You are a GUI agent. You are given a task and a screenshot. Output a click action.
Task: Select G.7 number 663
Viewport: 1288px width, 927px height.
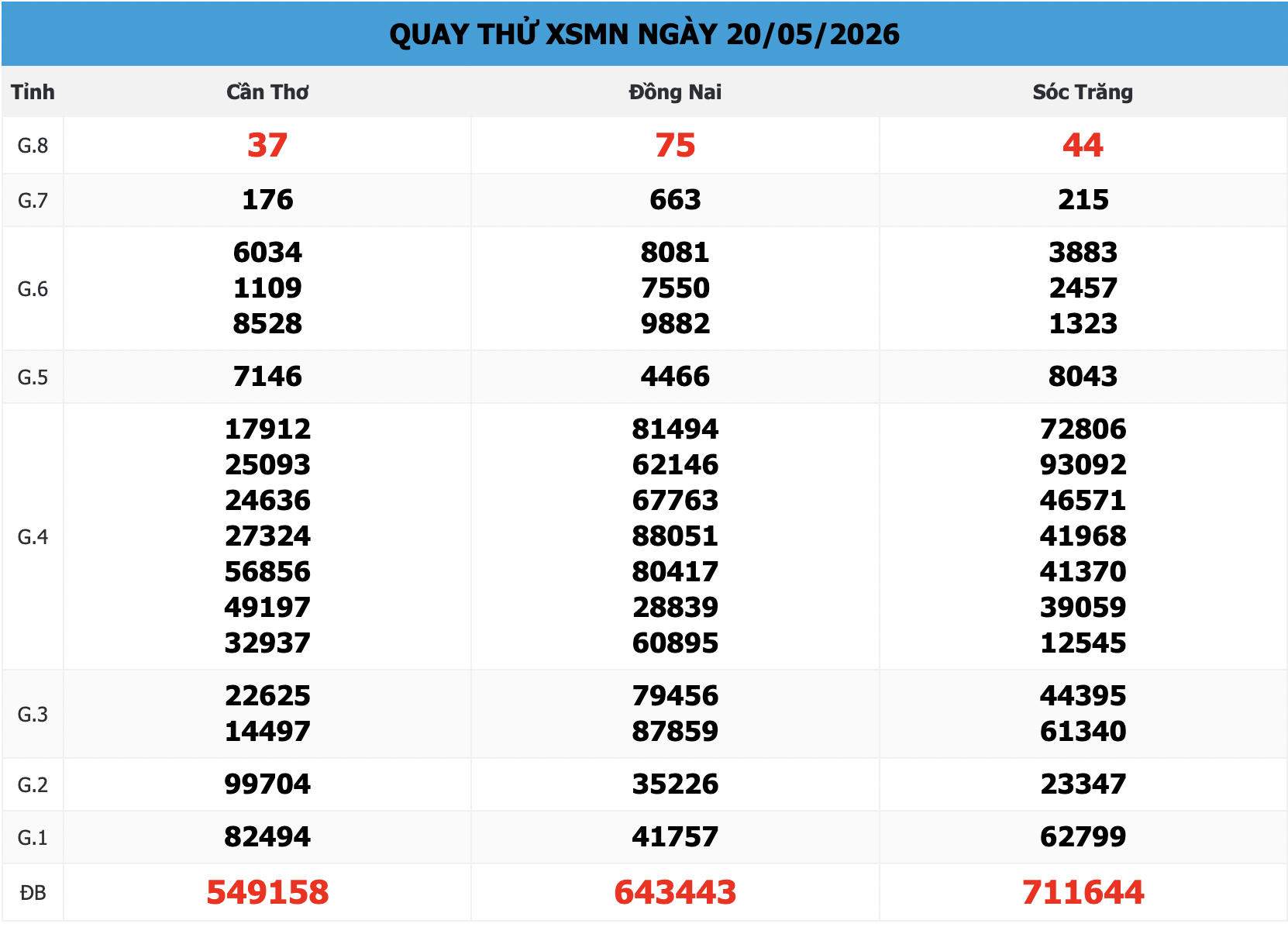pyautogui.click(x=675, y=200)
